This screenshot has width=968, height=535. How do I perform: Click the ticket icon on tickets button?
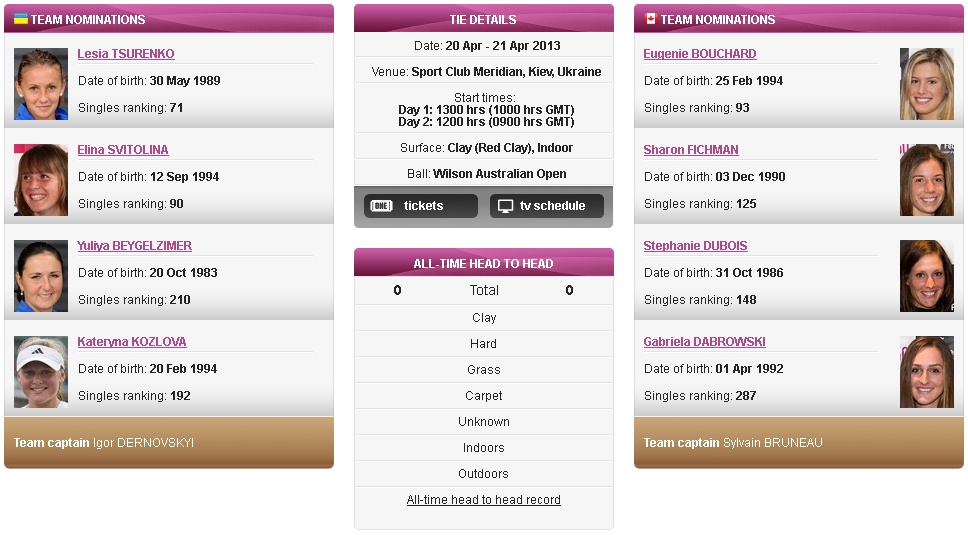pyautogui.click(x=382, y=206)
